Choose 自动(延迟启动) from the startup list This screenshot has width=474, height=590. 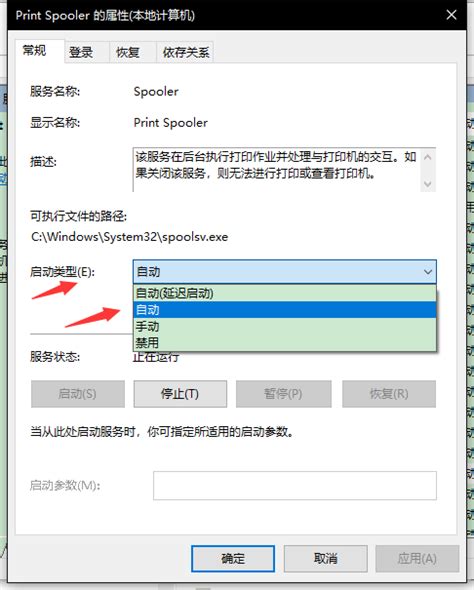(285, 293)
